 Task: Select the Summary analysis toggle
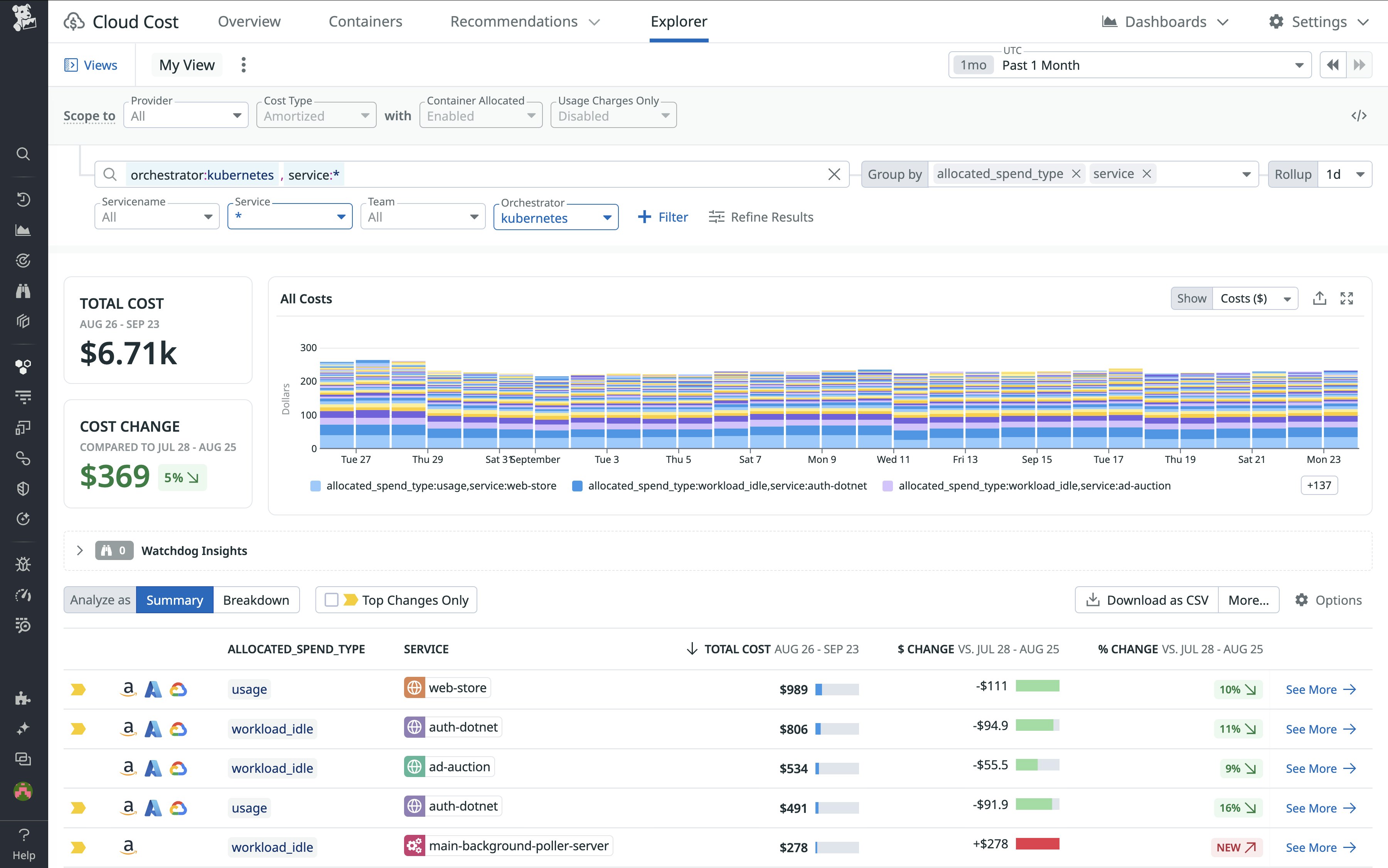point(175,600)
